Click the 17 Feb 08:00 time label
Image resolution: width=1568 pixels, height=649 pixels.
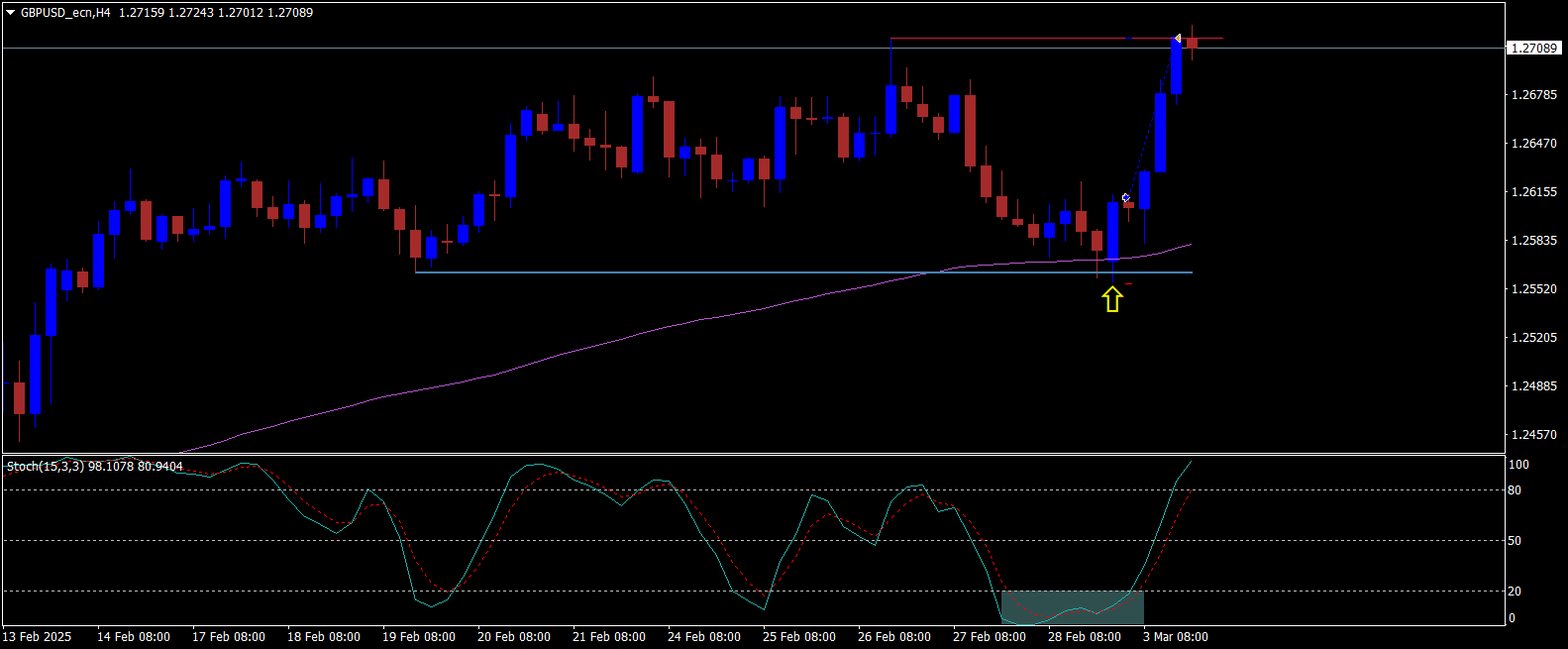pyautogui.click(x=229, y=637)
